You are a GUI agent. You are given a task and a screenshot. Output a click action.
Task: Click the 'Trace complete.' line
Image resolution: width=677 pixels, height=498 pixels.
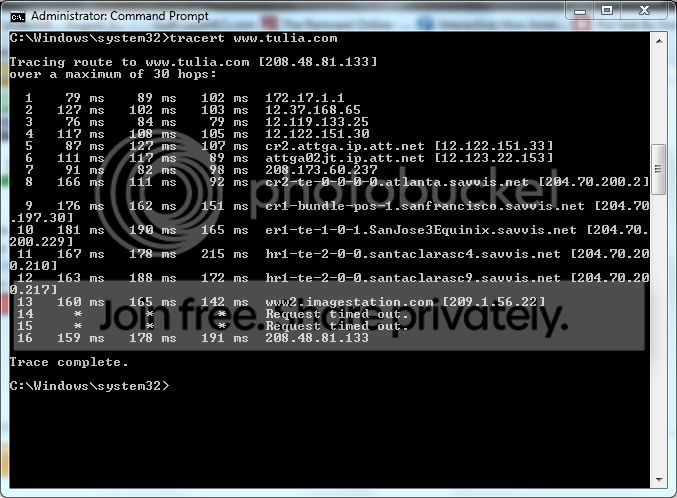pyautogui.click(x=69, y=362)
